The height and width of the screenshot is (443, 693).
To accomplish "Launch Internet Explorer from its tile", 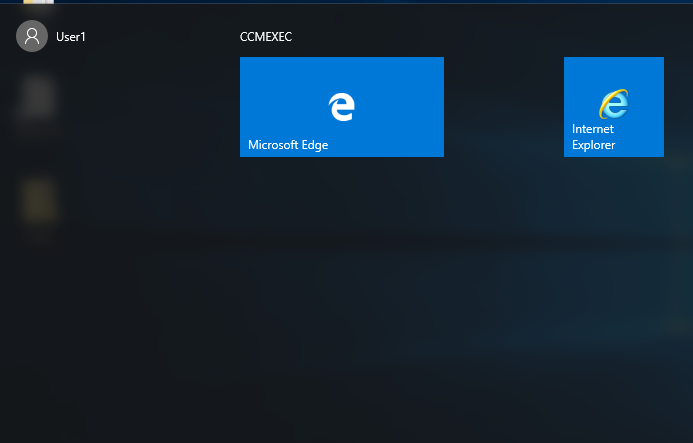I will click(613, 107).
